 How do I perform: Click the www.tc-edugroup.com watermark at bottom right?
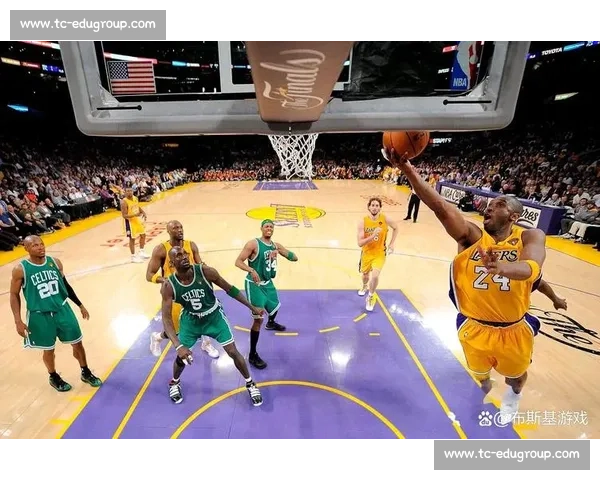[511, 455]
